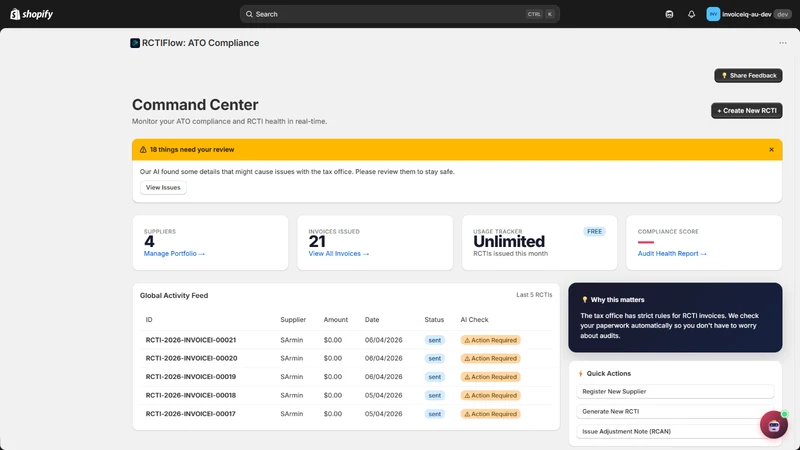Screen dimensions: 800x450
Task: Click the AI Check column header
Action: pyautogui.click(x=474, y=320)
